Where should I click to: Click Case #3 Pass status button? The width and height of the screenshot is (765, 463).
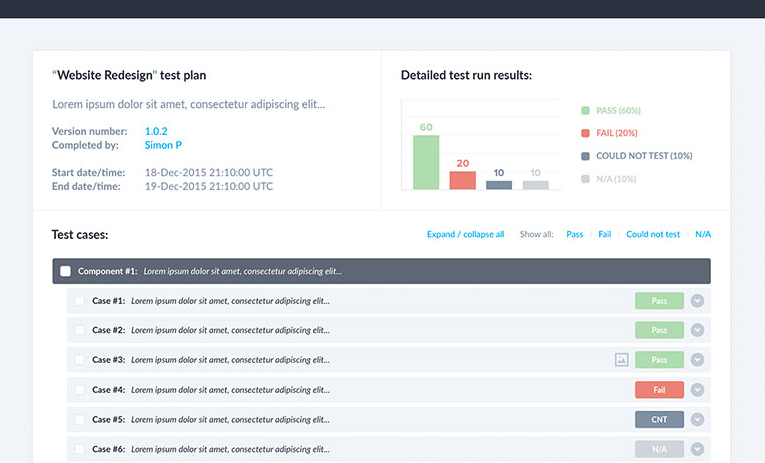click(659, 360)
